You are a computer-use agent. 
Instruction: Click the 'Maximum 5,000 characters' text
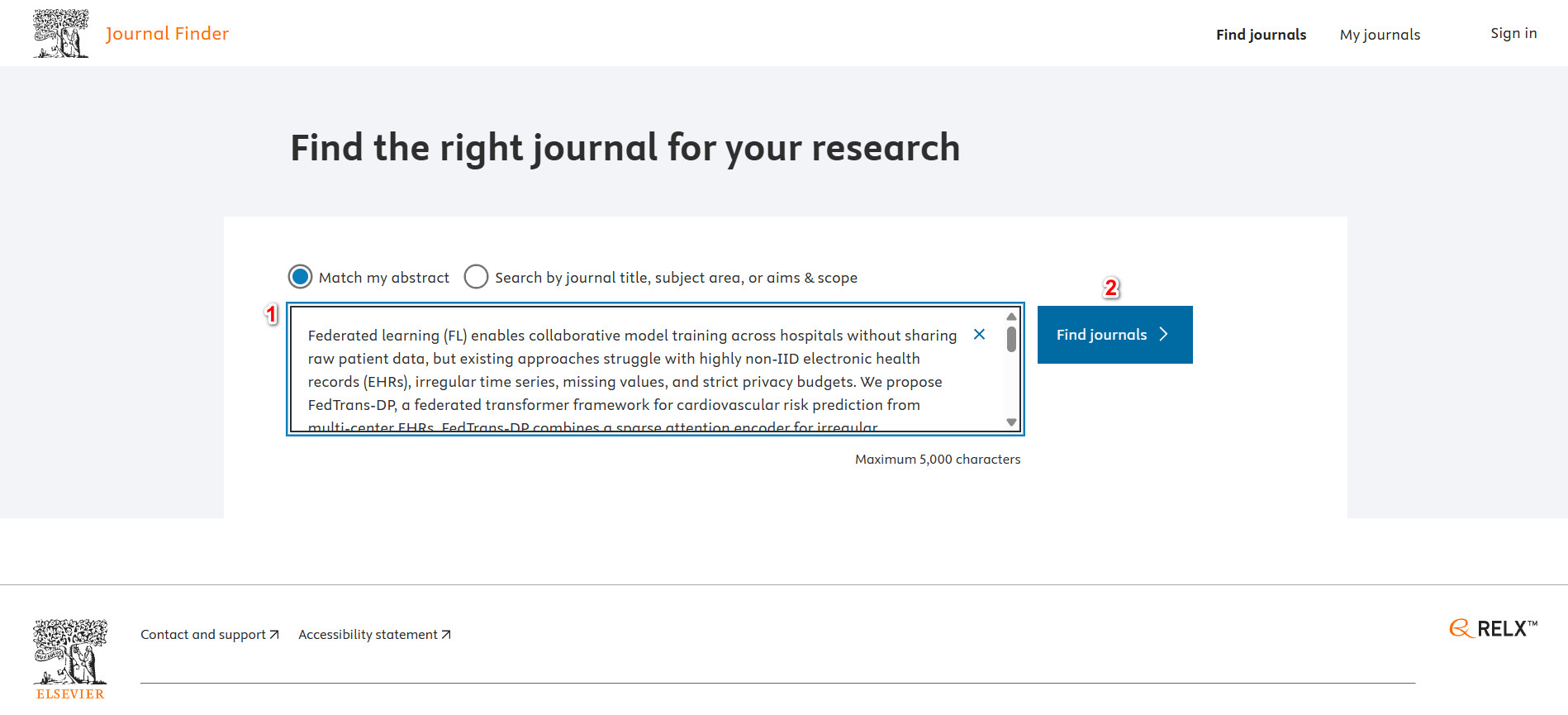coord(938,460)
